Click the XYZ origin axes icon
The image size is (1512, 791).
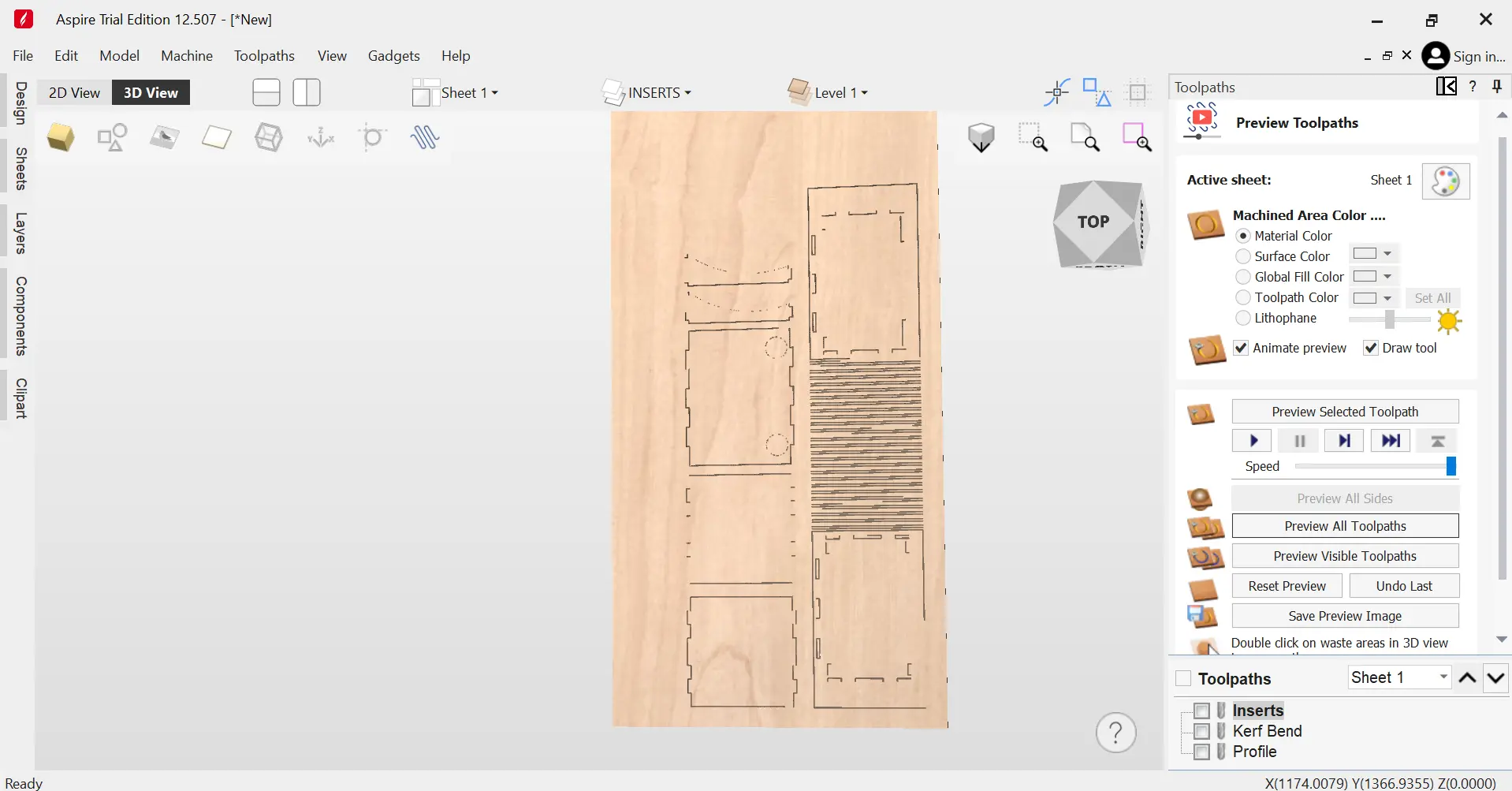(x=321, y=137)
